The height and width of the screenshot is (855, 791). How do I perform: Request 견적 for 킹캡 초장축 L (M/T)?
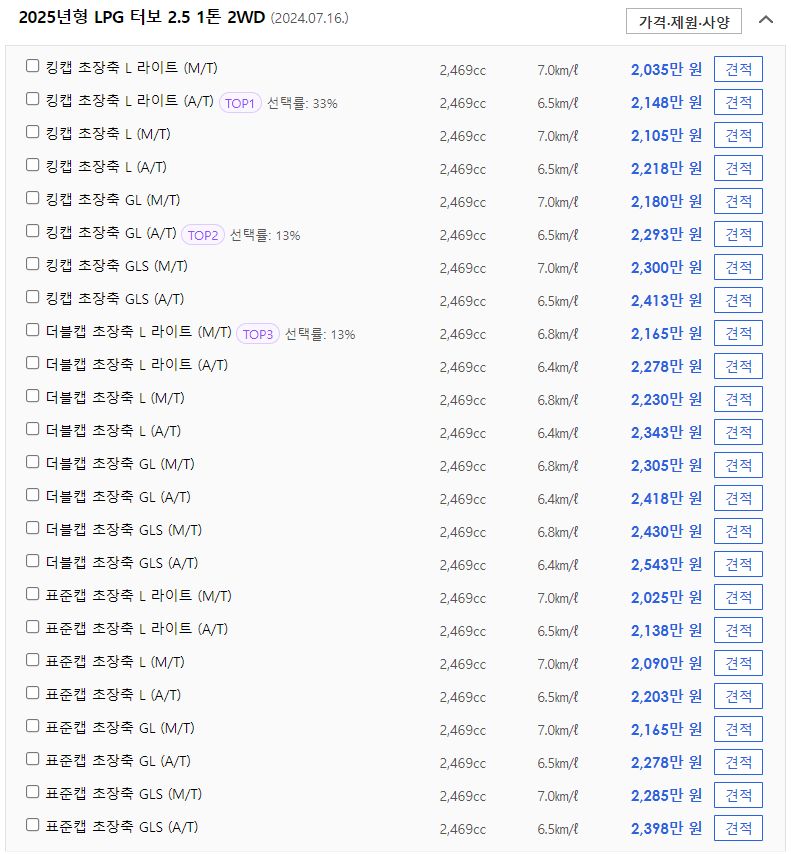click(738, 135)
